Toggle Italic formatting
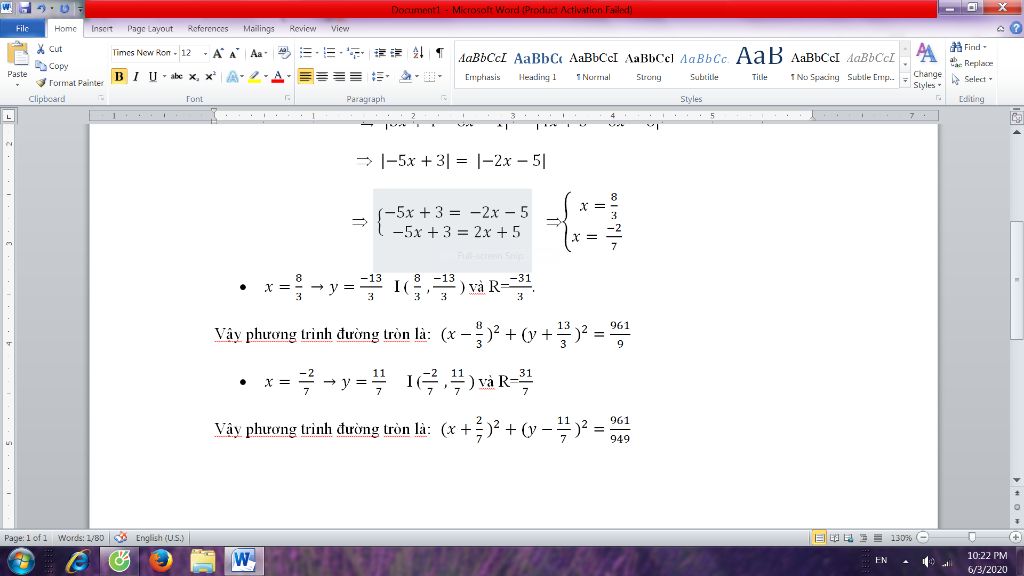 [136, 76]
